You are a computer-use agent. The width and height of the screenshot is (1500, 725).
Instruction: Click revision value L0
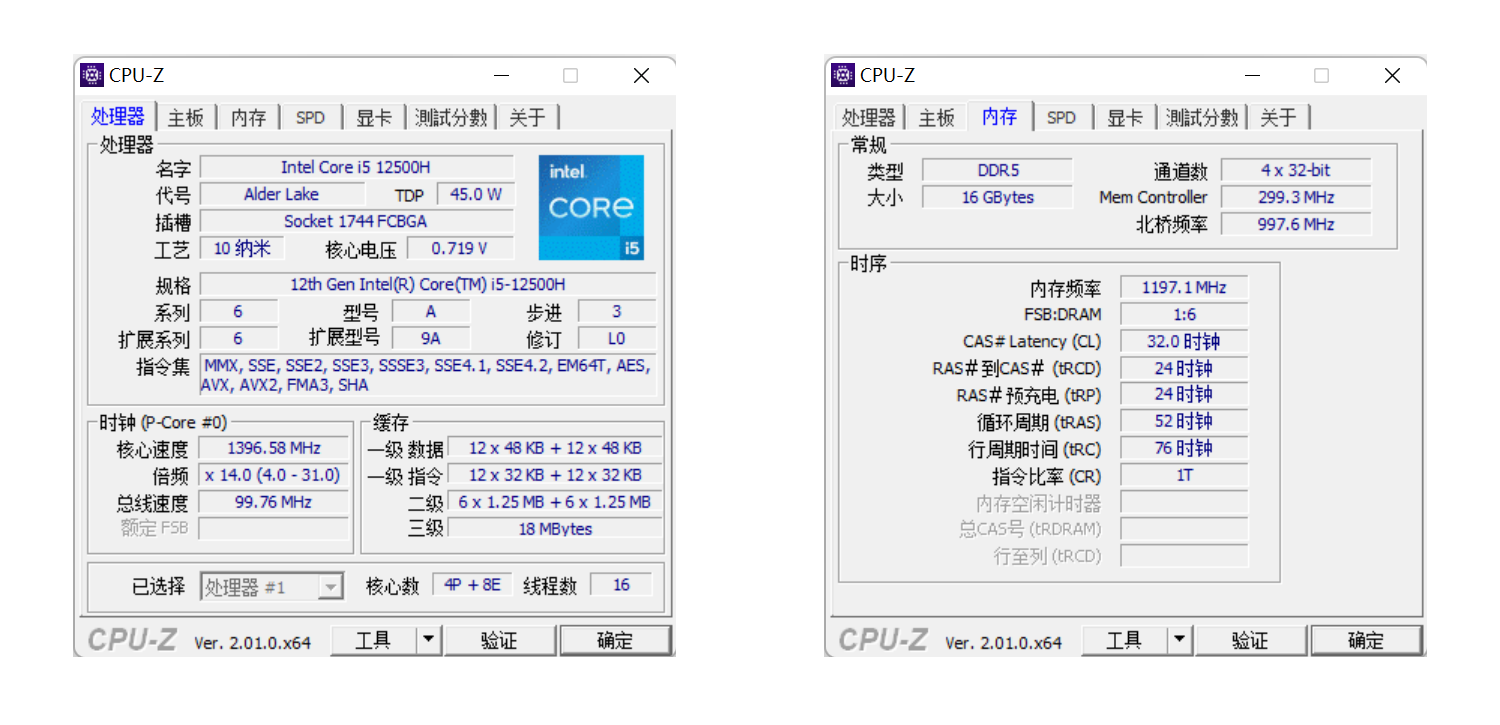[617, 338]
